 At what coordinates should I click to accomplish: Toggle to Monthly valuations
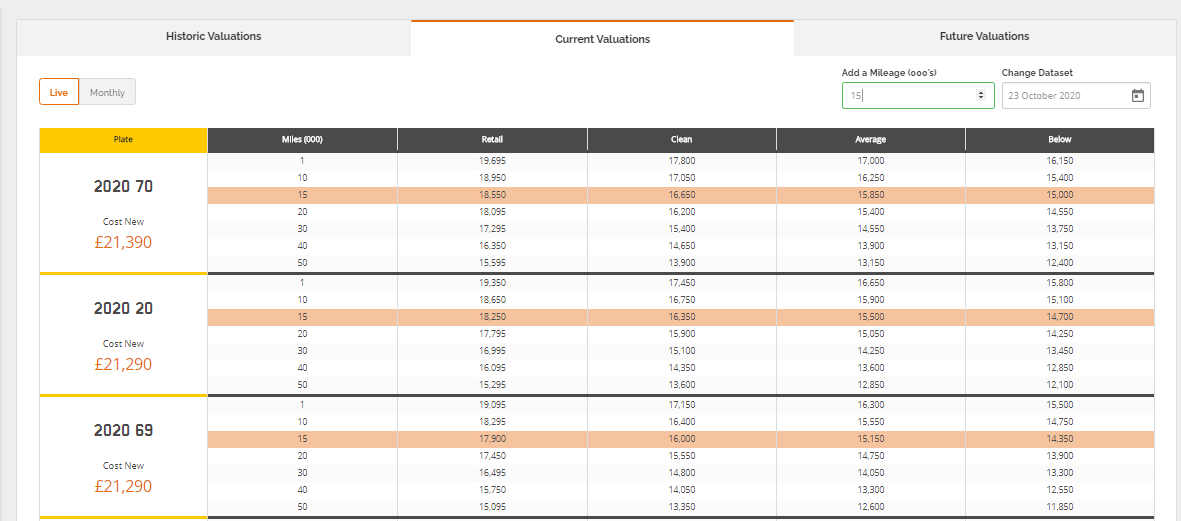point(107,93)
